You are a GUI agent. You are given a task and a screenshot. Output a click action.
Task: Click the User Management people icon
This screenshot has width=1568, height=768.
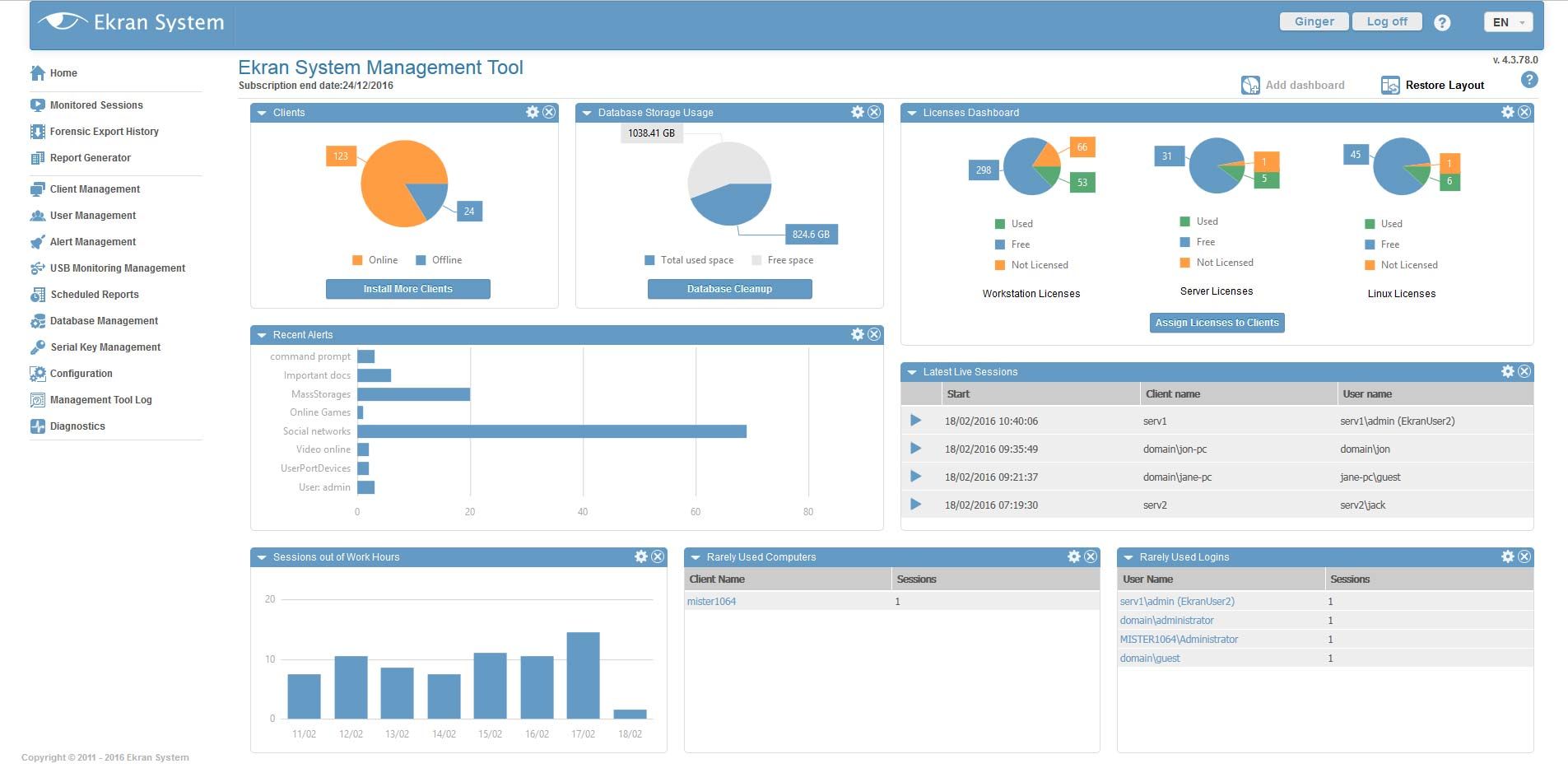(38, 216)
